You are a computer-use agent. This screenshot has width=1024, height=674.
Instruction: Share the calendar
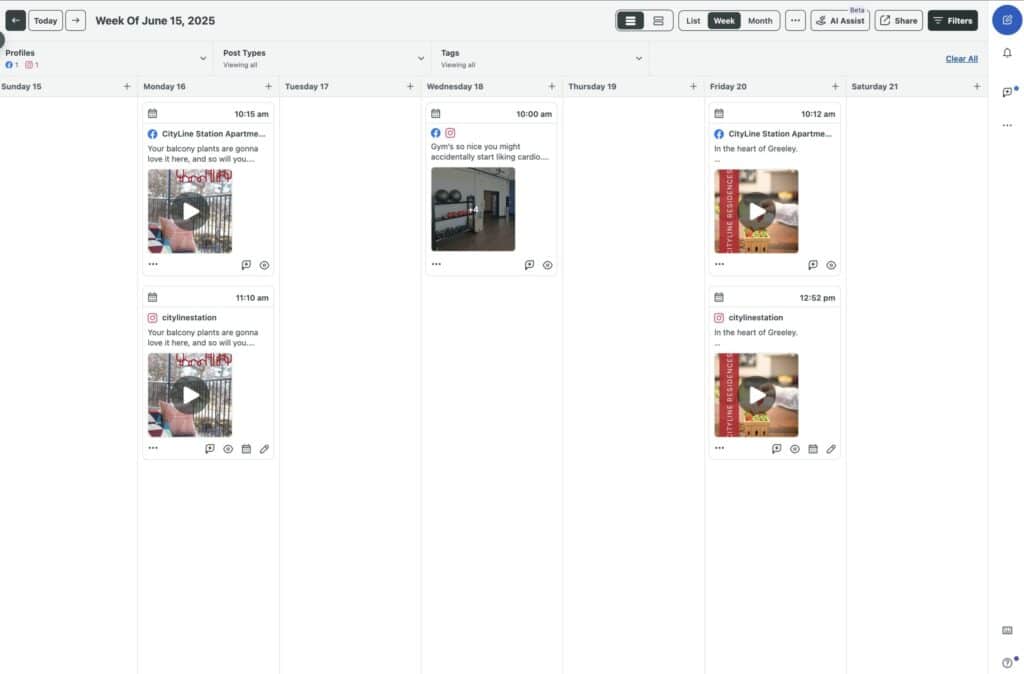(x=899, y=20)
